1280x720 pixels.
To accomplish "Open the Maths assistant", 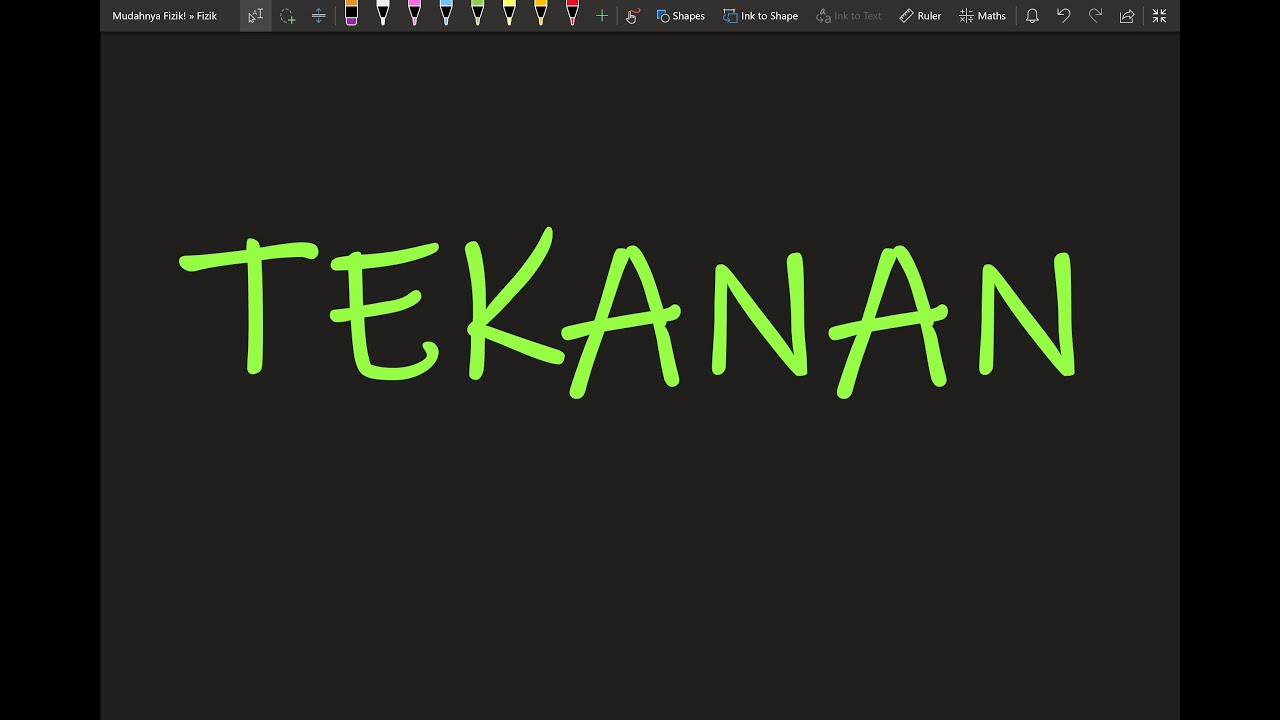I will click(x=982, y=15).
